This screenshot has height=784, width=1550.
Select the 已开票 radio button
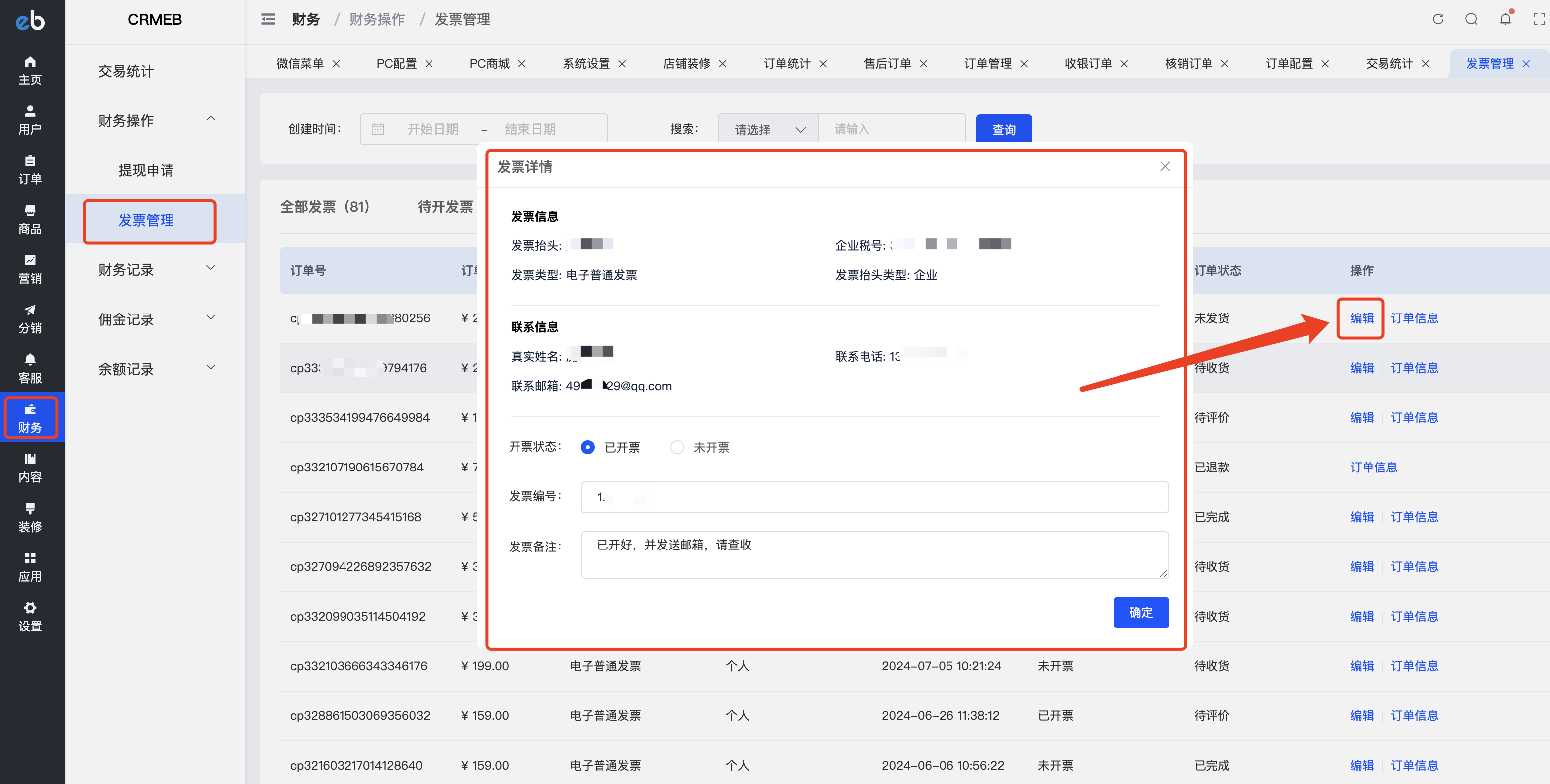pyautogui.click(x=587, y=447)
